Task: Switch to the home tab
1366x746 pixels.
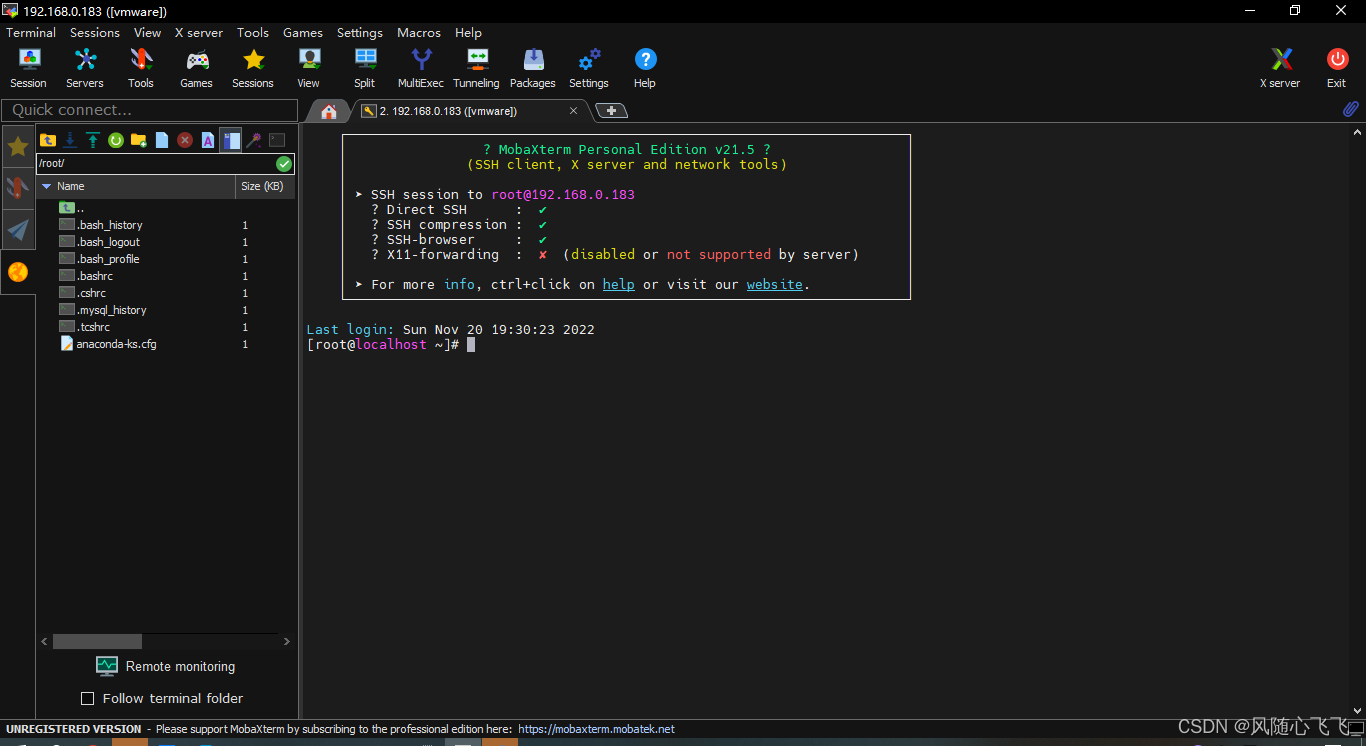Action: tap(329, 111)
